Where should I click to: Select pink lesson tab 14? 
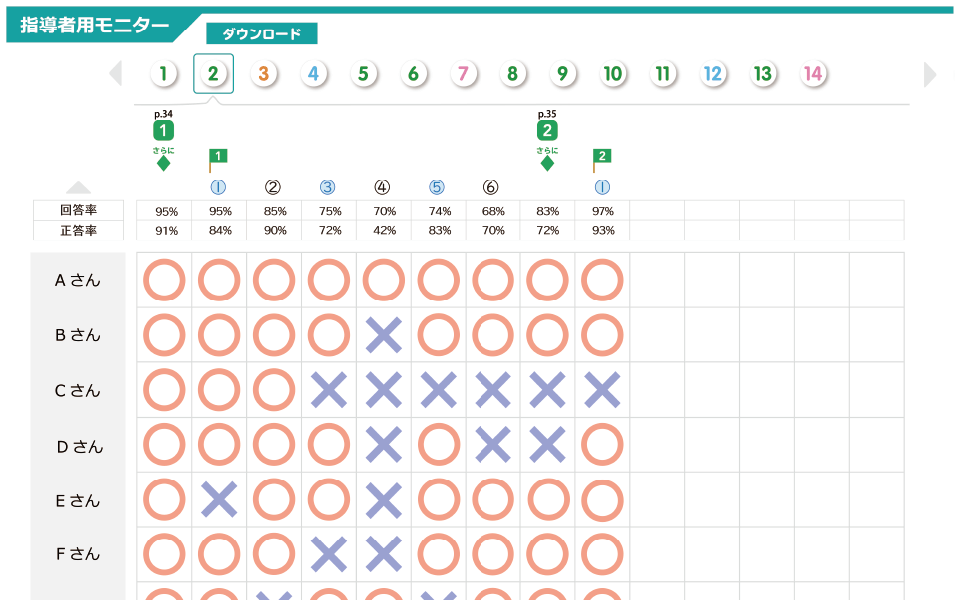tap(813, 73)
